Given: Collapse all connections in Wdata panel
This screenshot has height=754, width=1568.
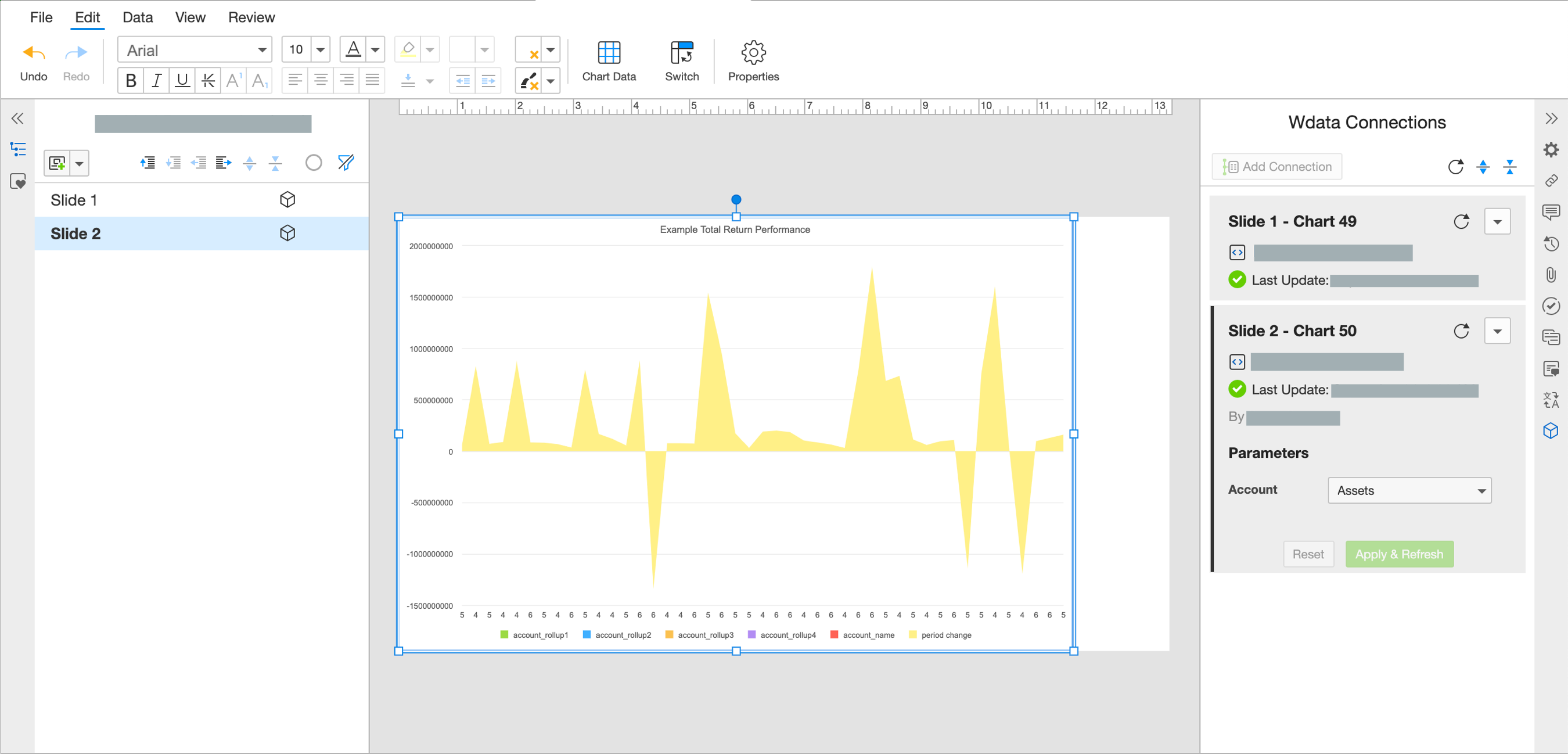Looking at the screenshot, I should coord(1509,167).
